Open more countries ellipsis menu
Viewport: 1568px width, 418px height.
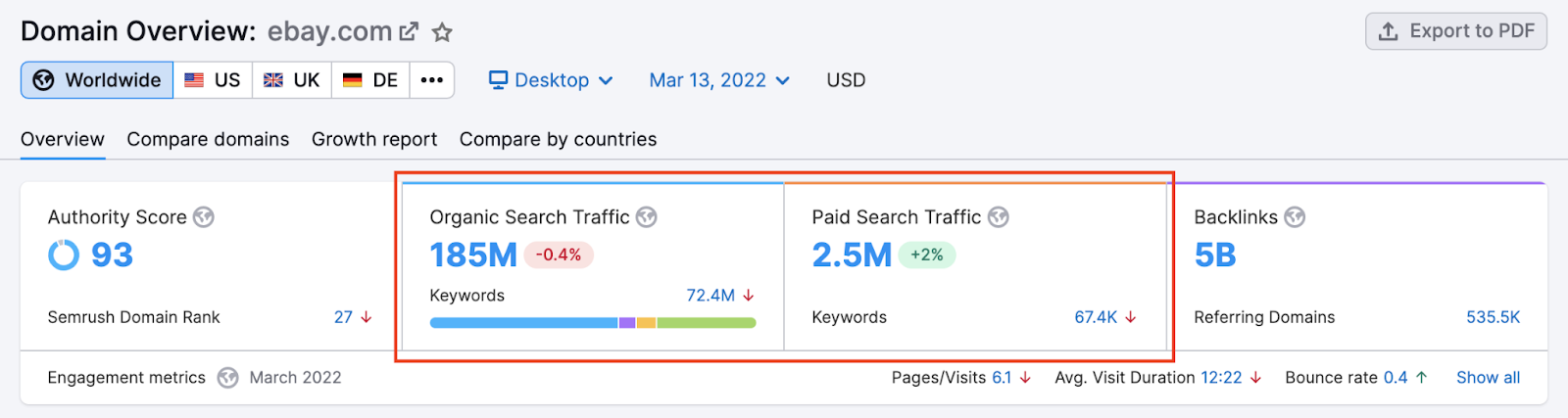(x=432, y=80)
